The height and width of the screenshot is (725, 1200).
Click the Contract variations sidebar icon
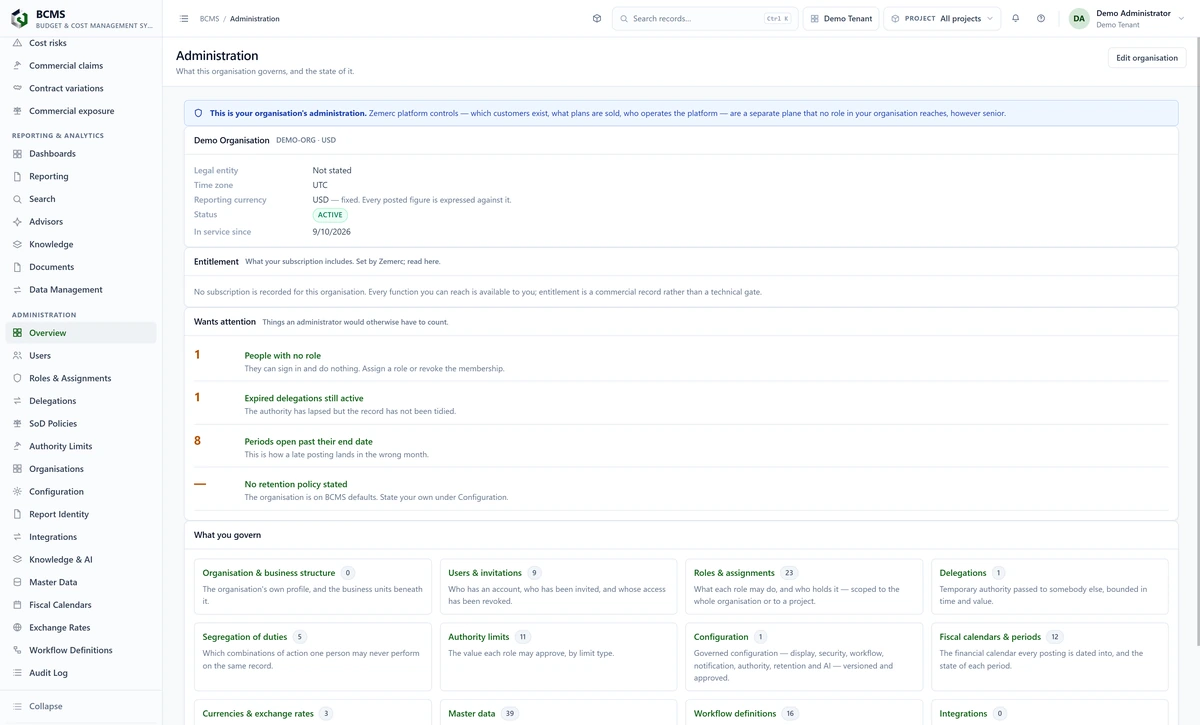tap(18, 89)
